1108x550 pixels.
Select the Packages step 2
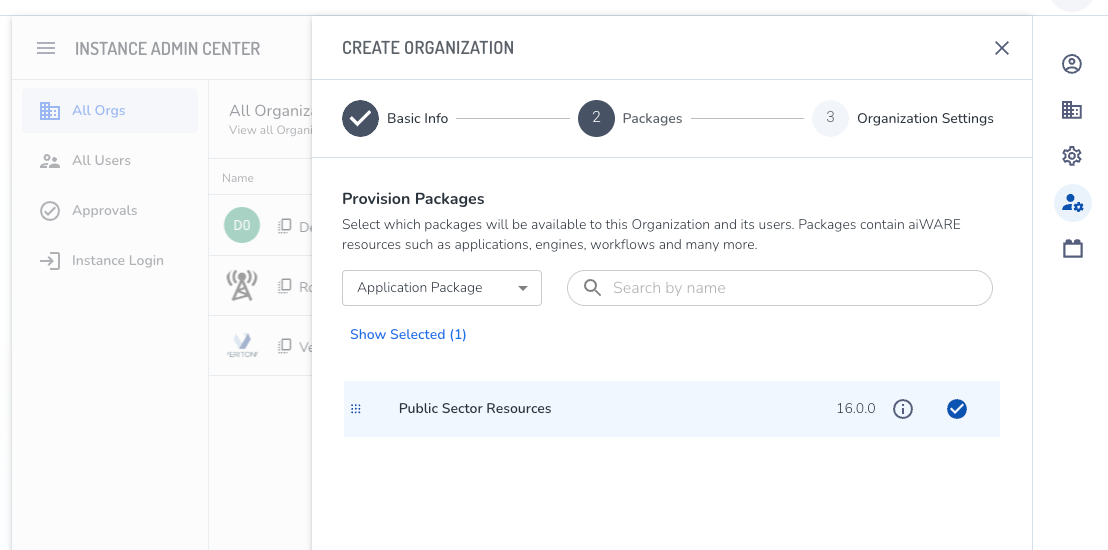coord(630,118)
